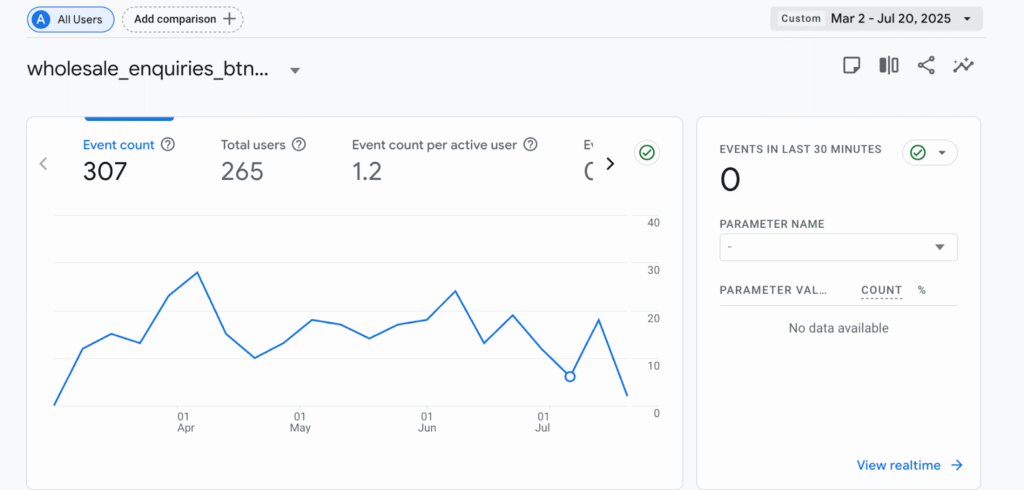The image size is (1024, 490).
Task: Click the Events in last 30 minutes heading
Action: [x=801, y=149]
